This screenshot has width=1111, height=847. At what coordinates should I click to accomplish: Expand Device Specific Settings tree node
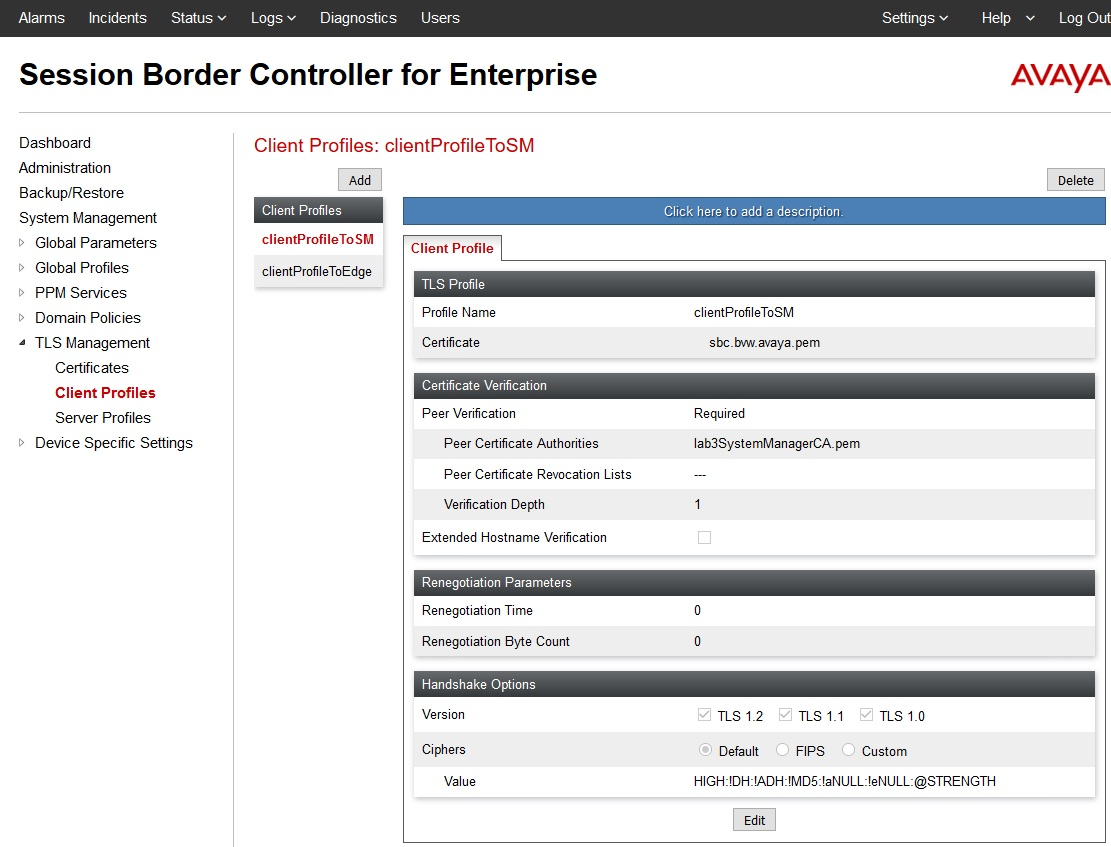[x=21, y=442]
